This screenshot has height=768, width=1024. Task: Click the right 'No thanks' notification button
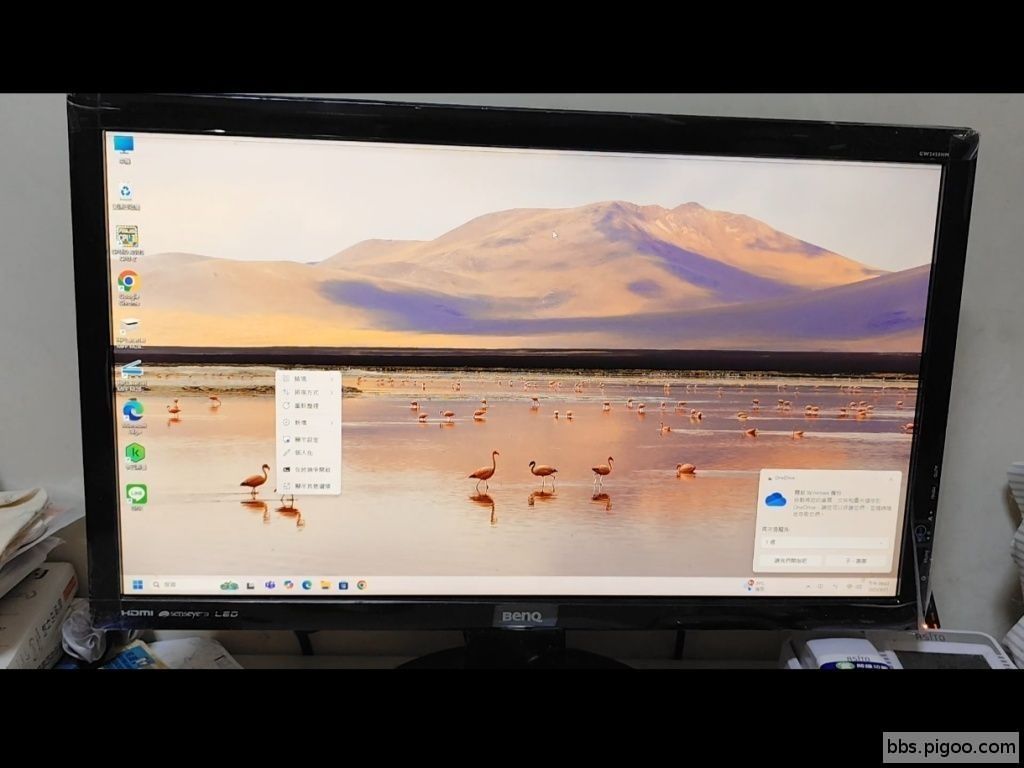point(859,561)
